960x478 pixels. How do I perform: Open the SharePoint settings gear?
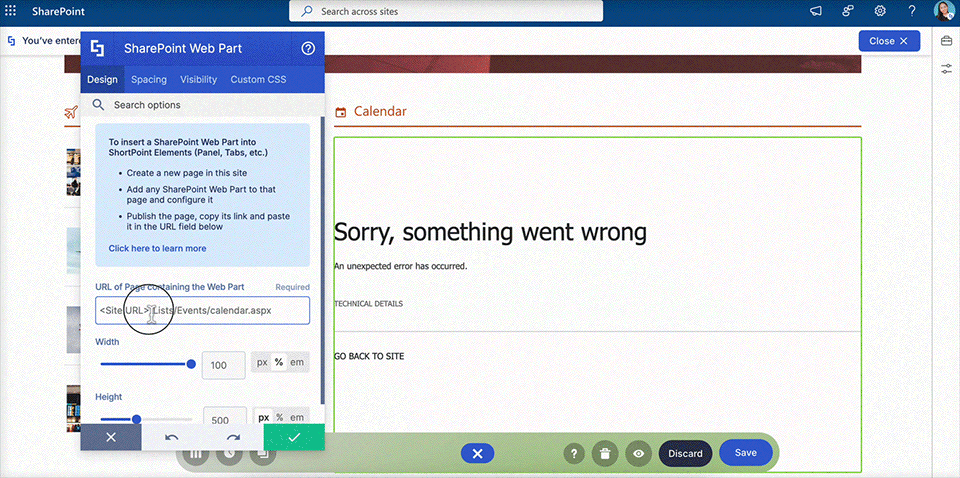880,11
